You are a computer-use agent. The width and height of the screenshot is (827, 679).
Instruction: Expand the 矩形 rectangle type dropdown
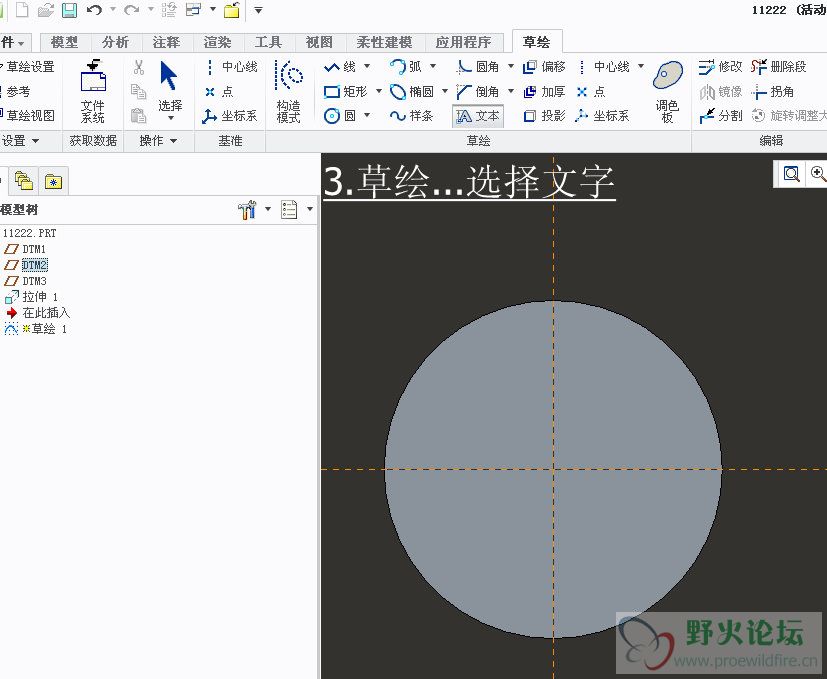pos(379,91)
